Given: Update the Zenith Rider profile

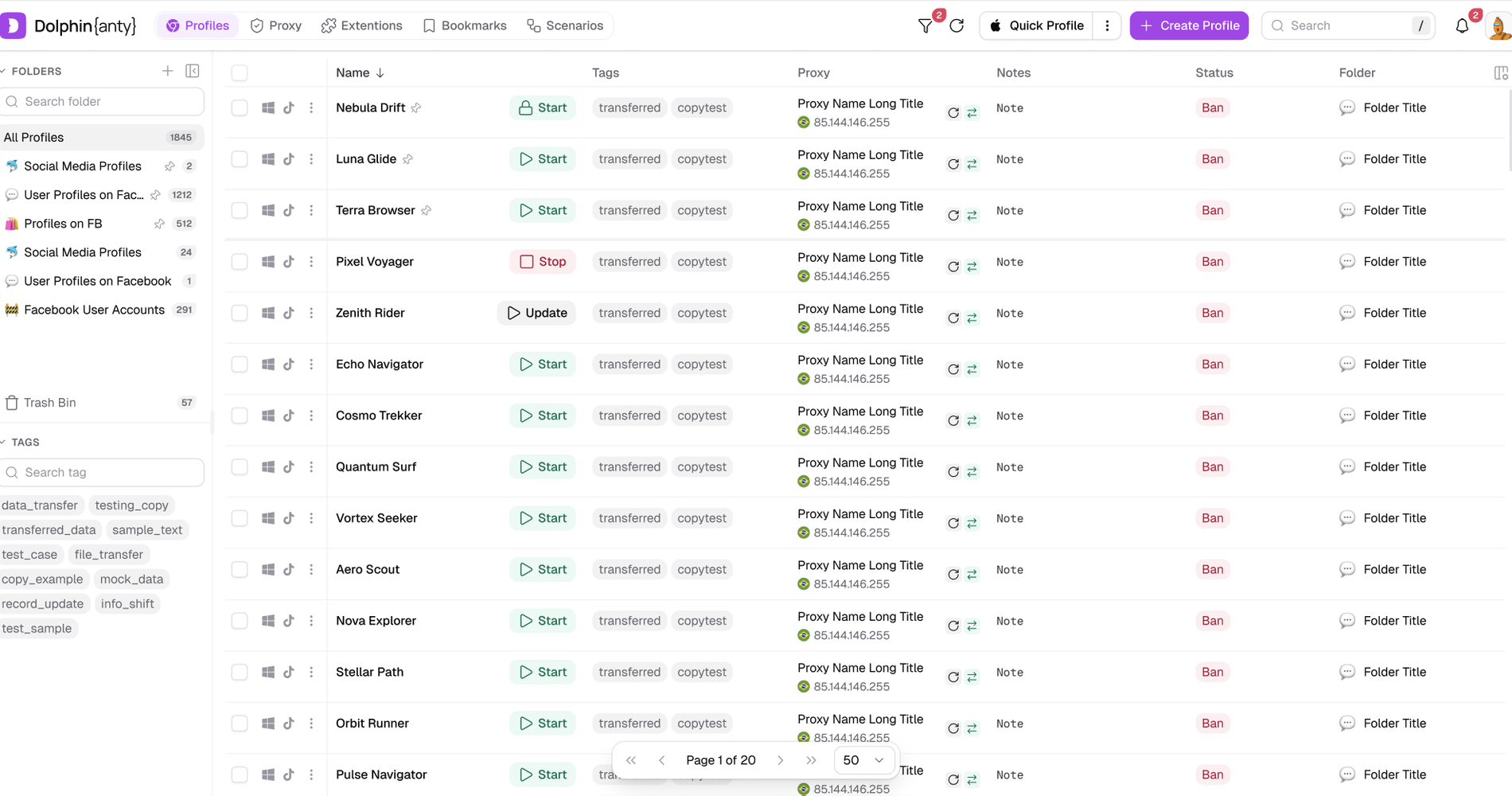Looking at the screenshot, I should pos(536,313).
